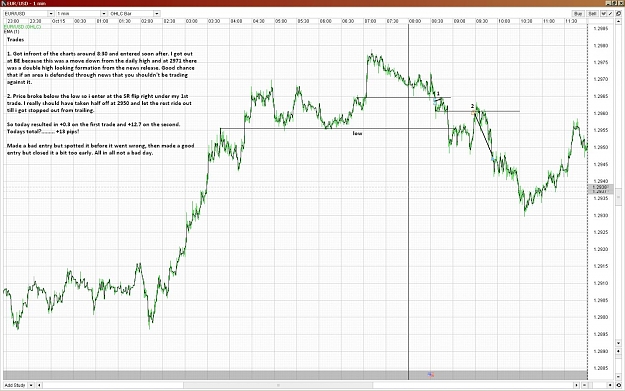Open the OHLC Bar chart type dropdown
This screenshot has height=391, width=625.
[x=135, y=14]
